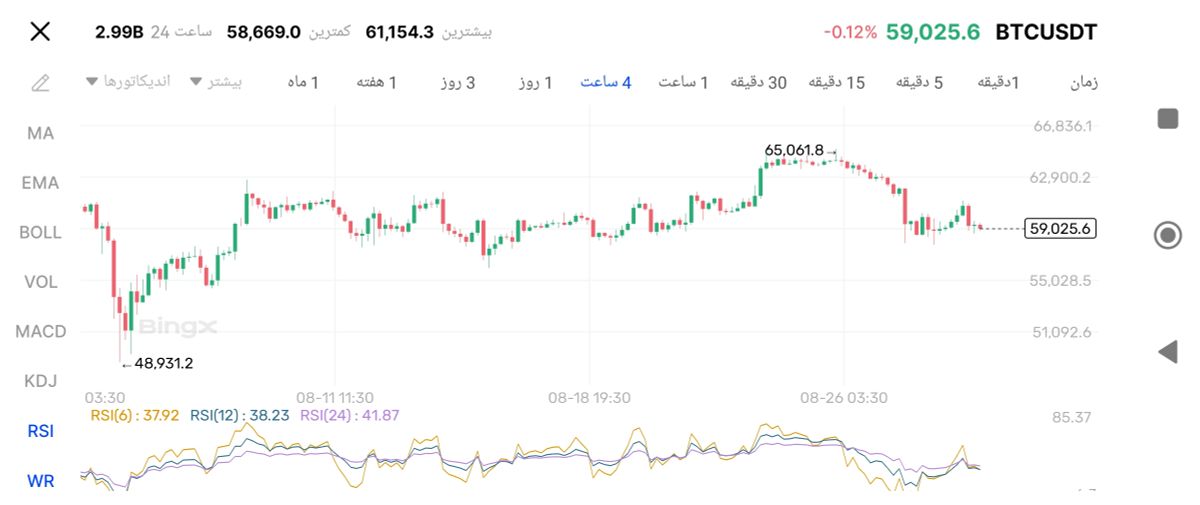Tap the pencil drawing tool icon

[x=40, y=83]
